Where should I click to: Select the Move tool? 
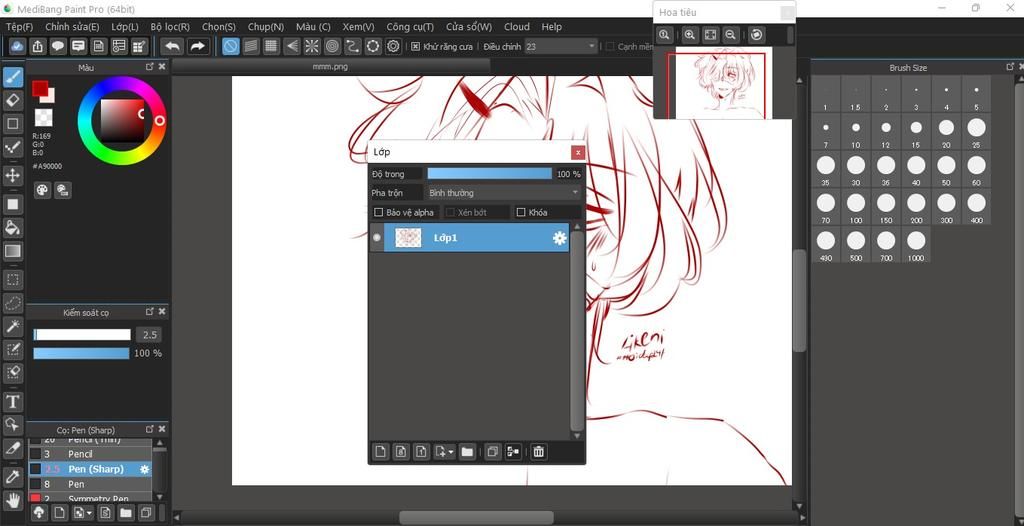click(12, 175)
